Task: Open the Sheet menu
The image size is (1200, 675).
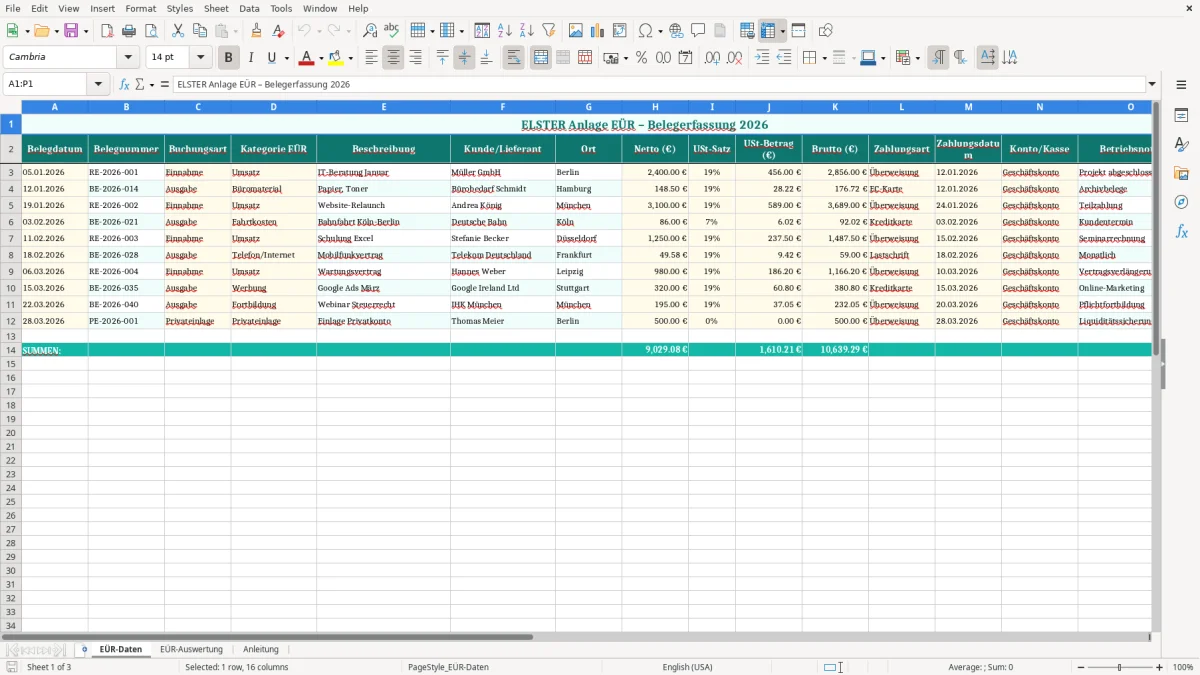Action: [x=216, y=8]
